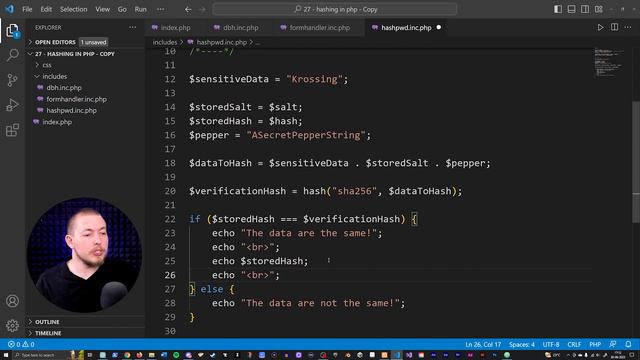Toggle the primary side bar visibility
Viewport: 640px width, 360px height.
tap(558, 9)
